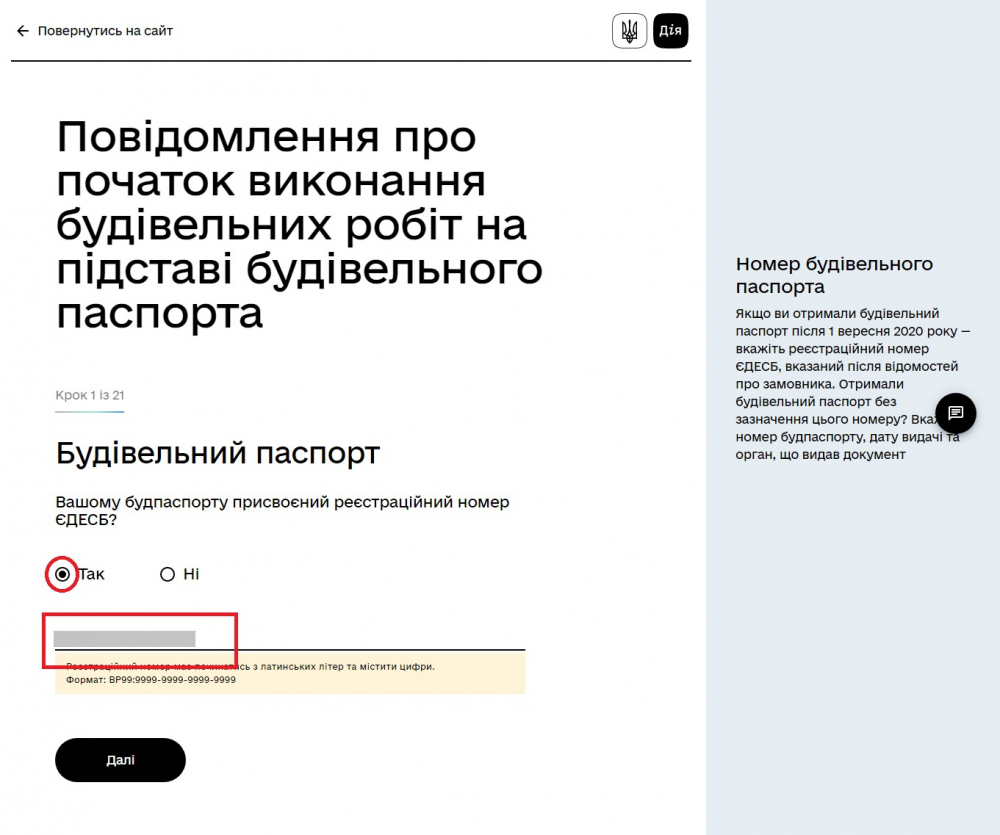Click the 'Ні' option label text
This screenshot has height=835, width=1000.
pyautogui.click(x=191, y=574)
